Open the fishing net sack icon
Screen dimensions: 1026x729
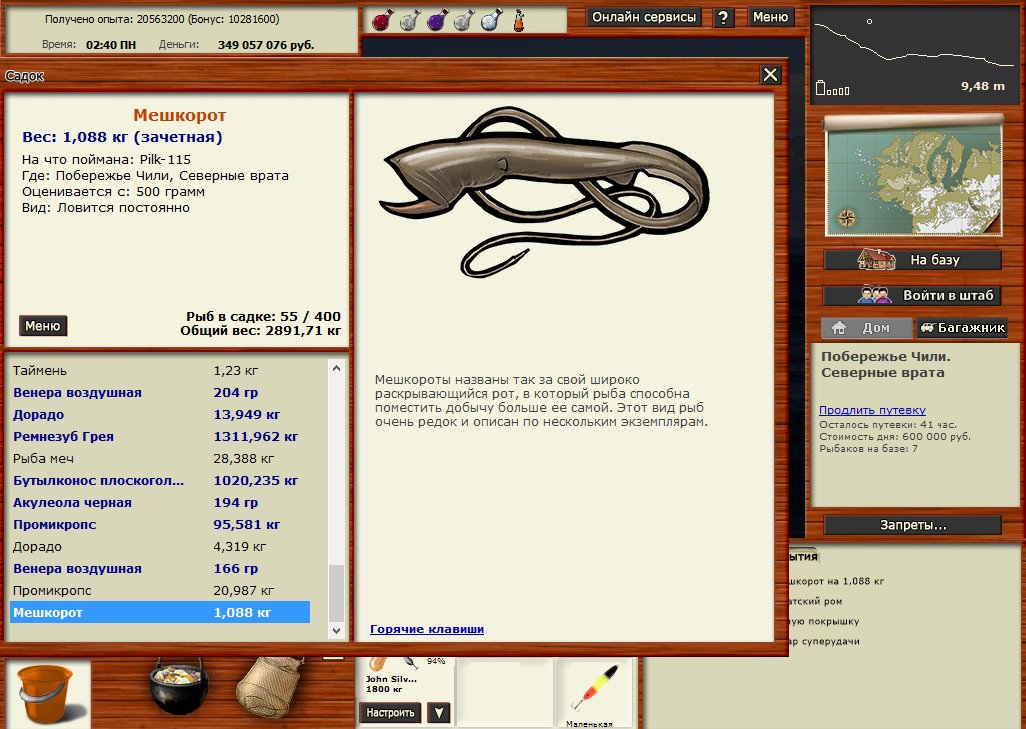coord(270,687)
